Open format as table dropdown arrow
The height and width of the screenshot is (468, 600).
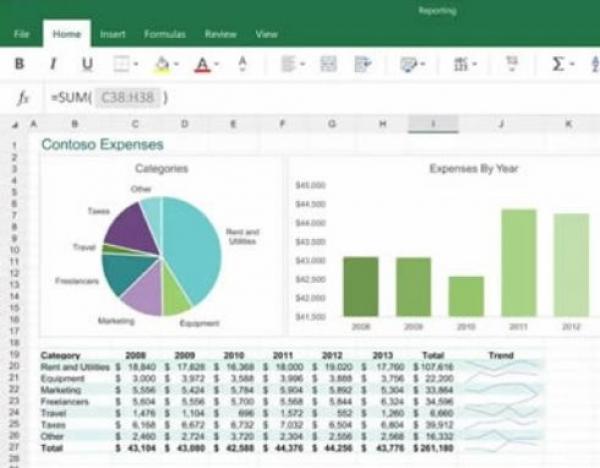423,64
